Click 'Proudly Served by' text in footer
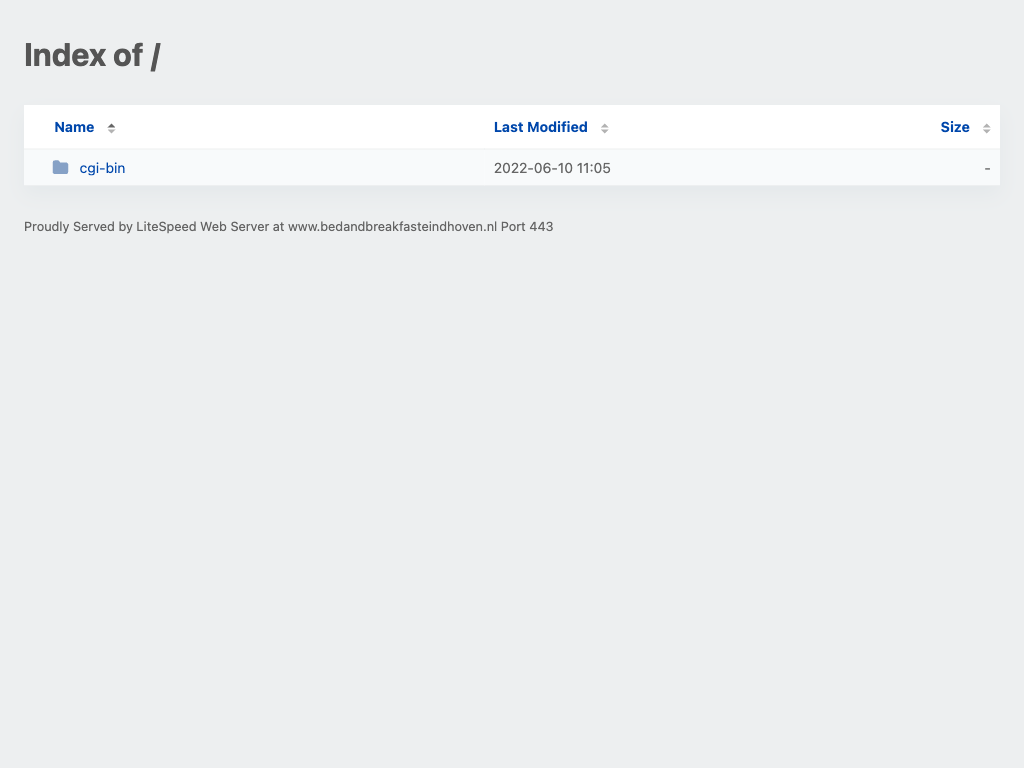 click(78, 227)
